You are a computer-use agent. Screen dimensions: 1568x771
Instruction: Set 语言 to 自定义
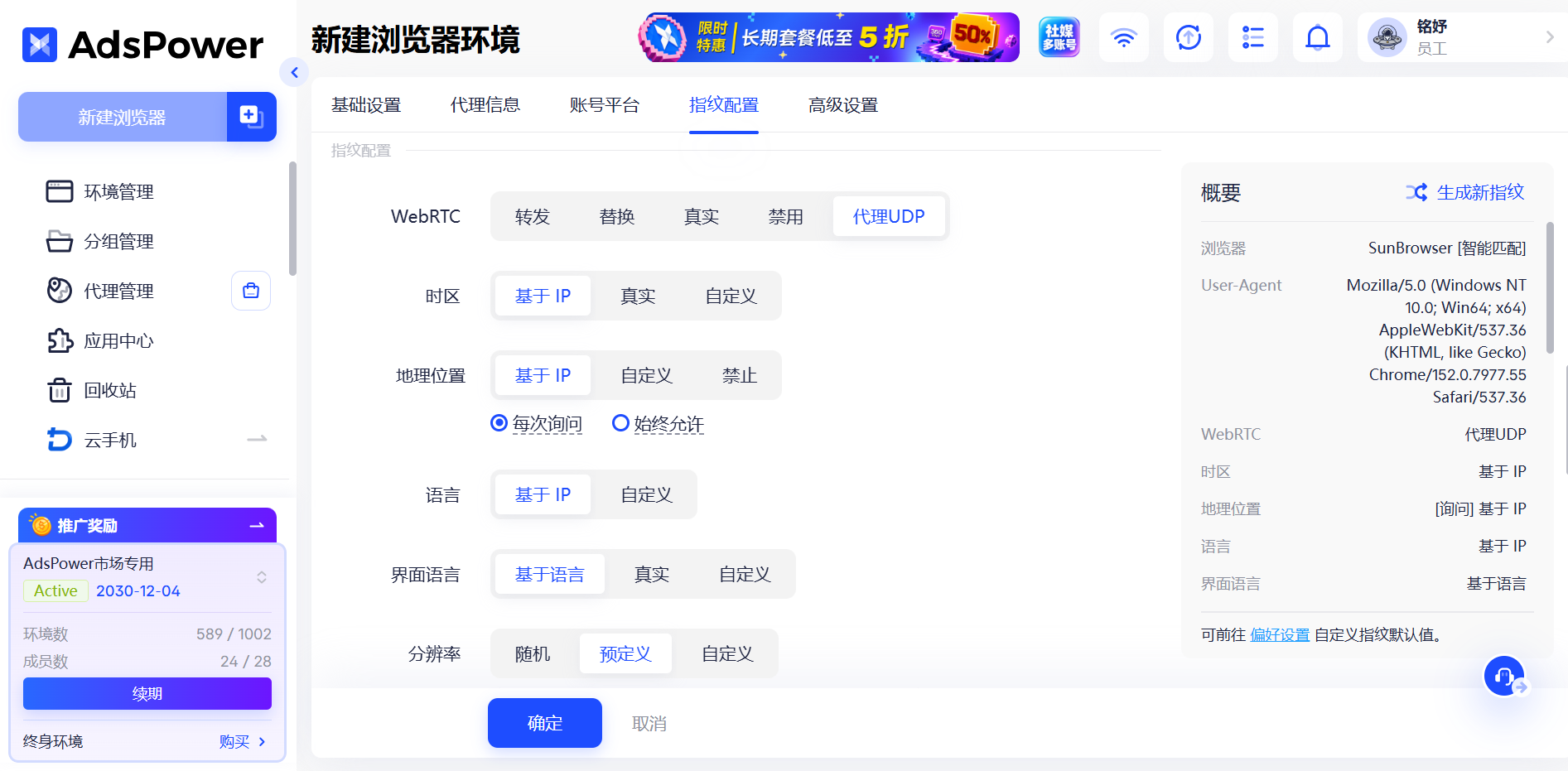coord(647,494)
